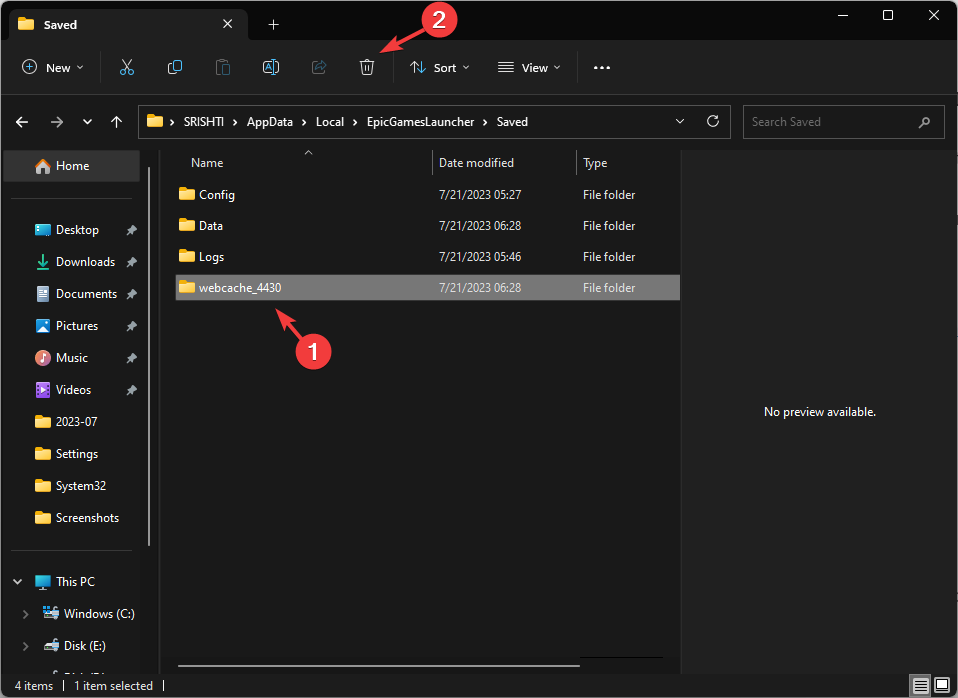Click the Rename icon in toolbar
Viewport: 958px width, 698px height.
271,67
